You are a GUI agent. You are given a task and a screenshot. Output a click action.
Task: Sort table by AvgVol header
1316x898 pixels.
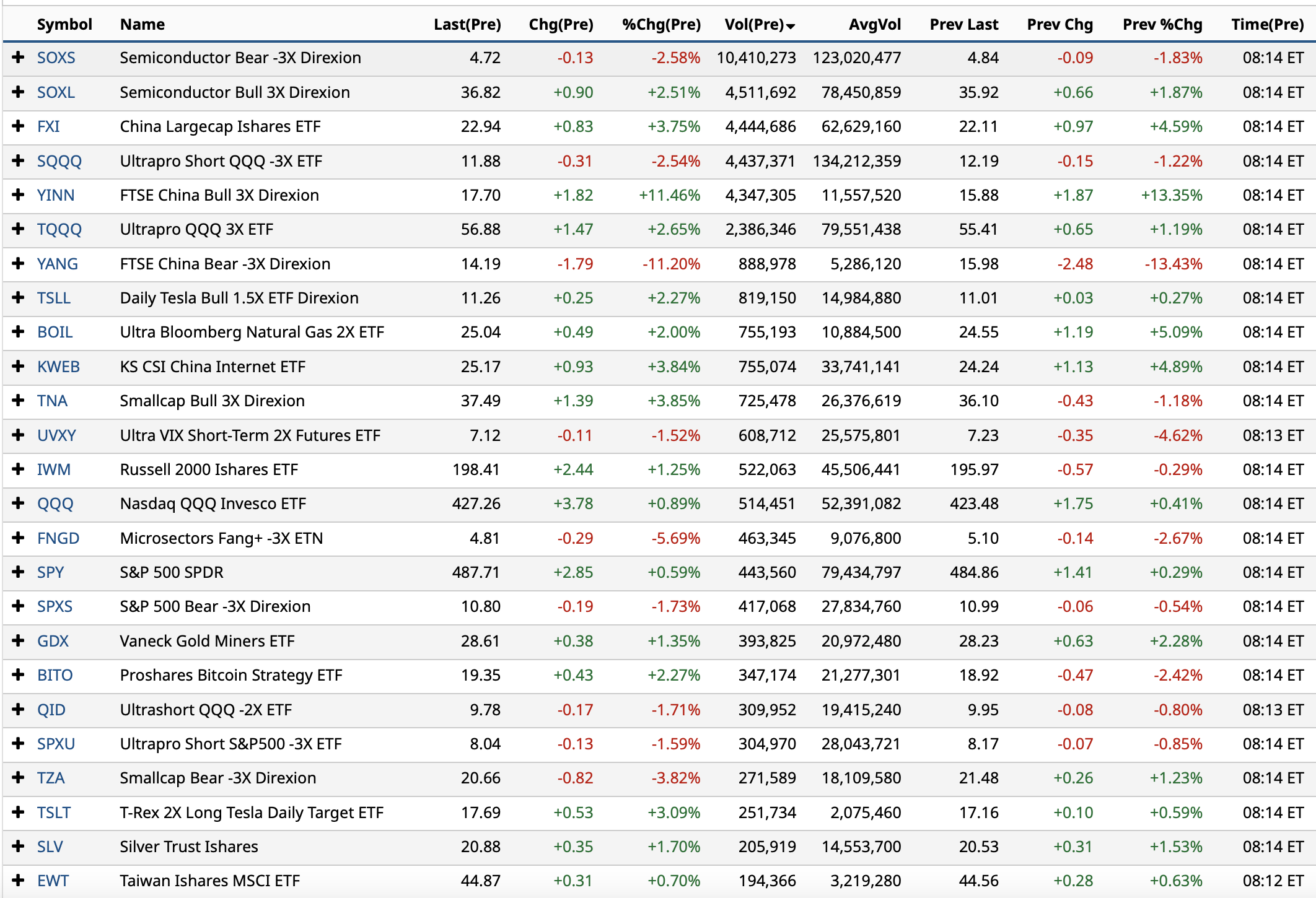pos(874,25)
